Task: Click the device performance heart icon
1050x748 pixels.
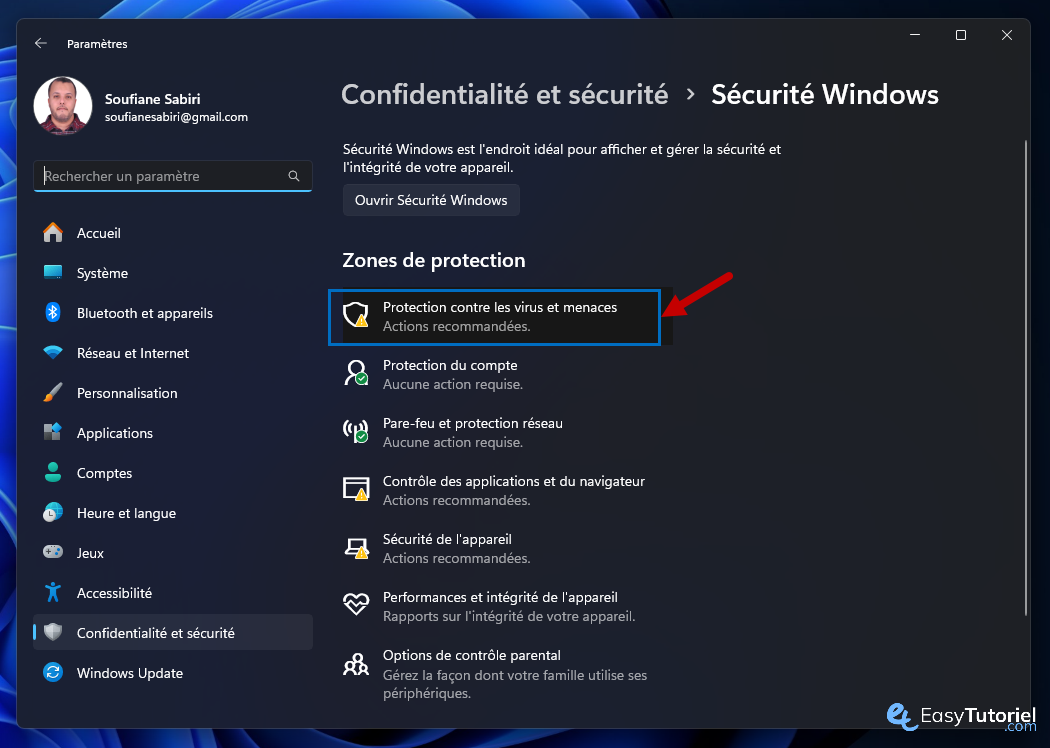Action: pos(356,605)
